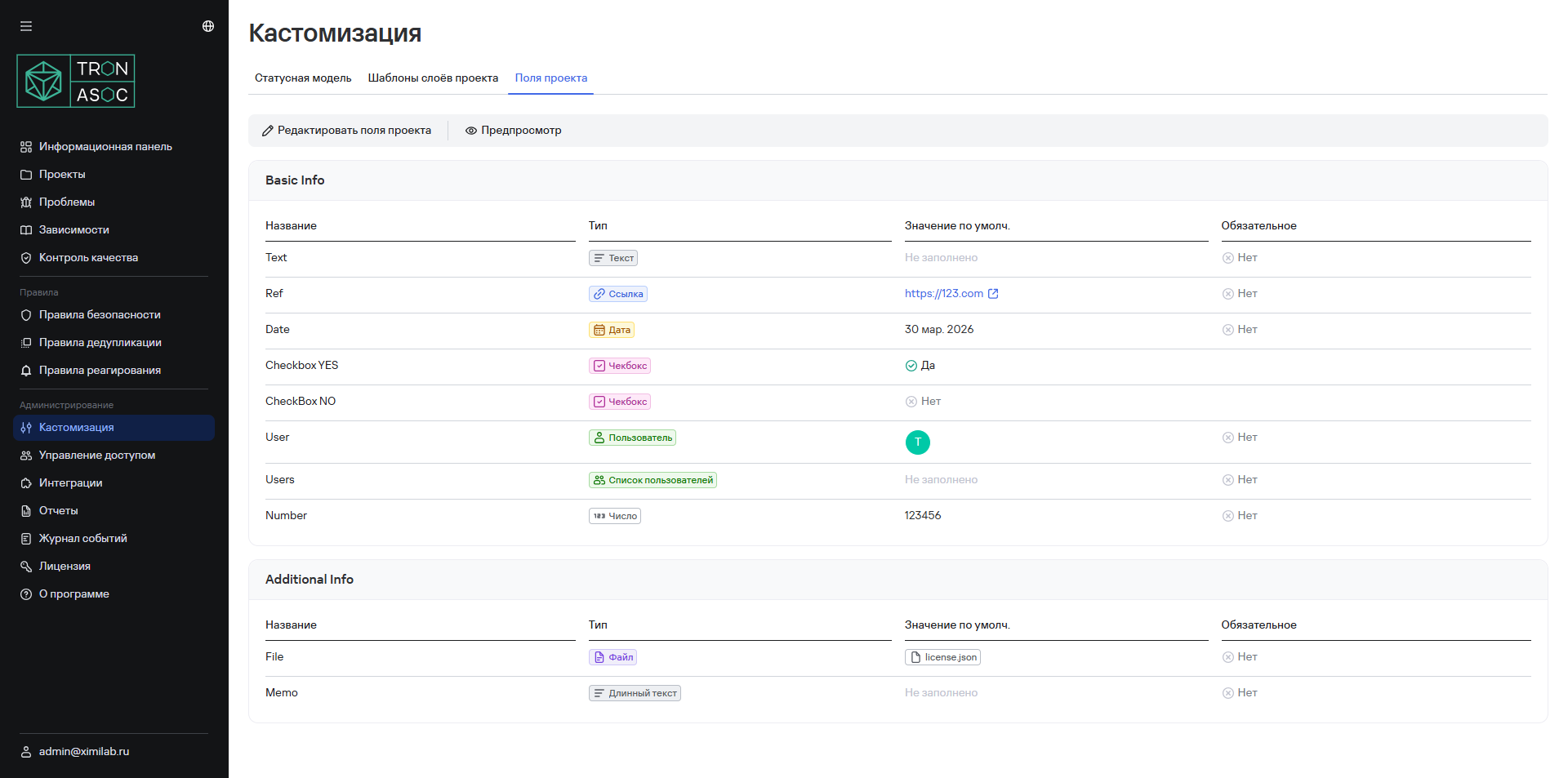Click the Date type badge
Image resolution: width=1568 pixels, height=778 pixels.
(612, 330)
